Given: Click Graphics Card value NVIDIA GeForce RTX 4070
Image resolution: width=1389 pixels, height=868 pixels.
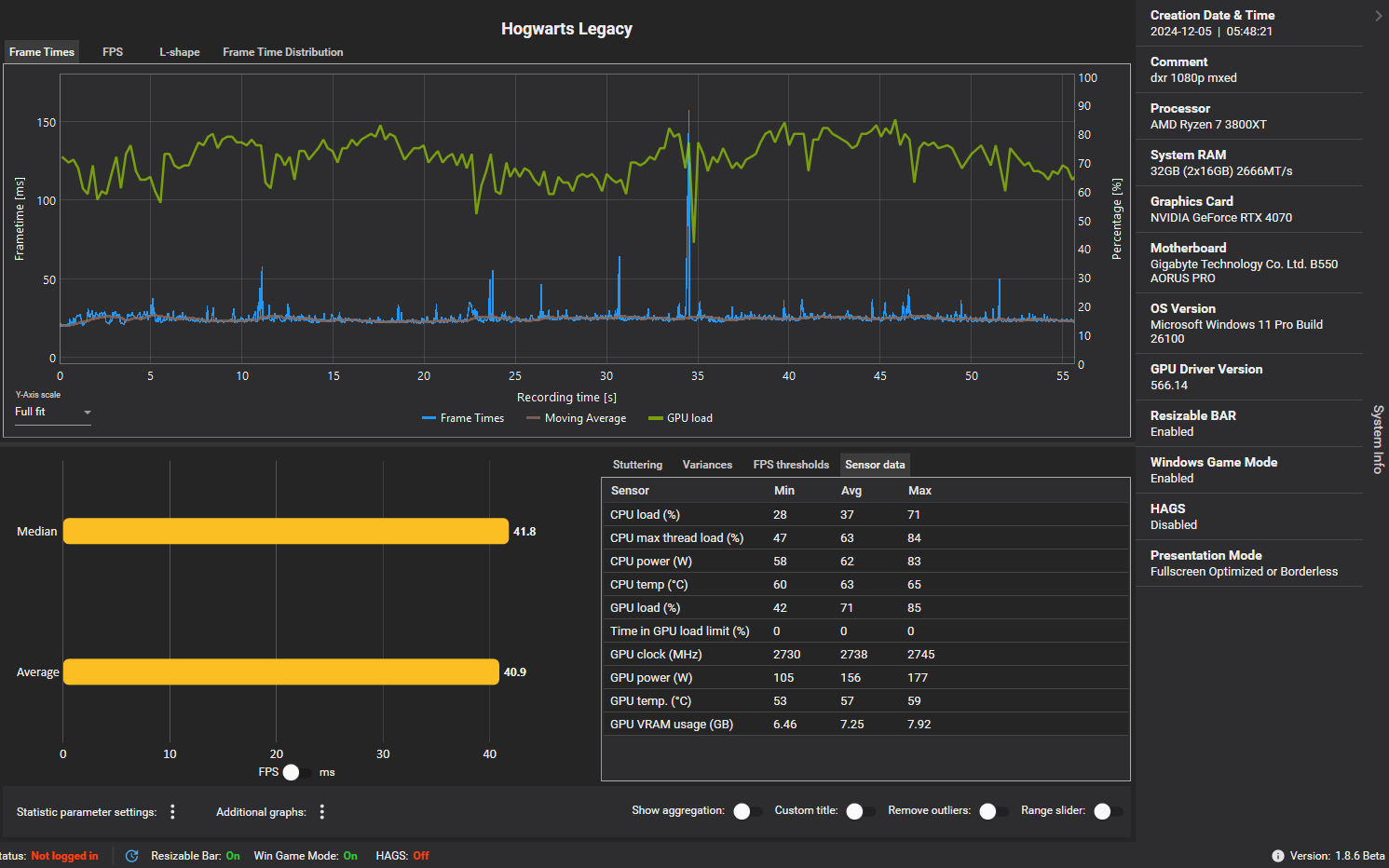Looking at the screenshot, I should point(1221,218).
